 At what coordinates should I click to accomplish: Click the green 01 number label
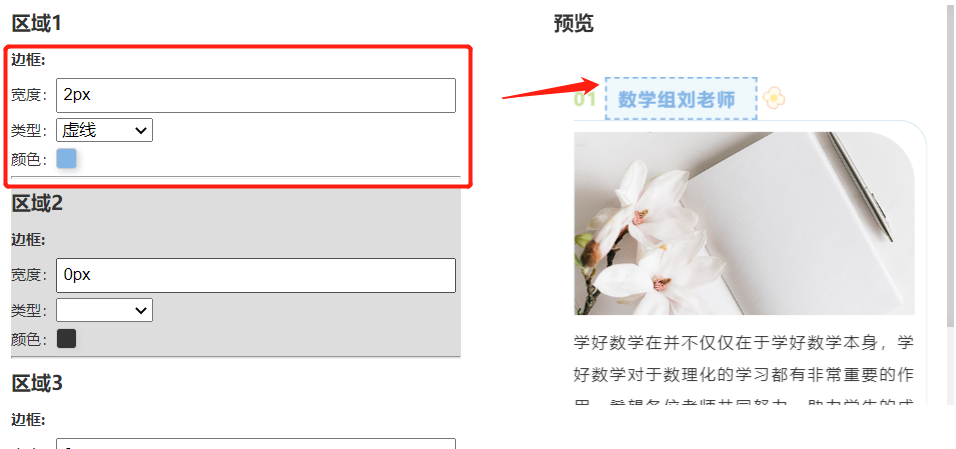click(585, 99)
